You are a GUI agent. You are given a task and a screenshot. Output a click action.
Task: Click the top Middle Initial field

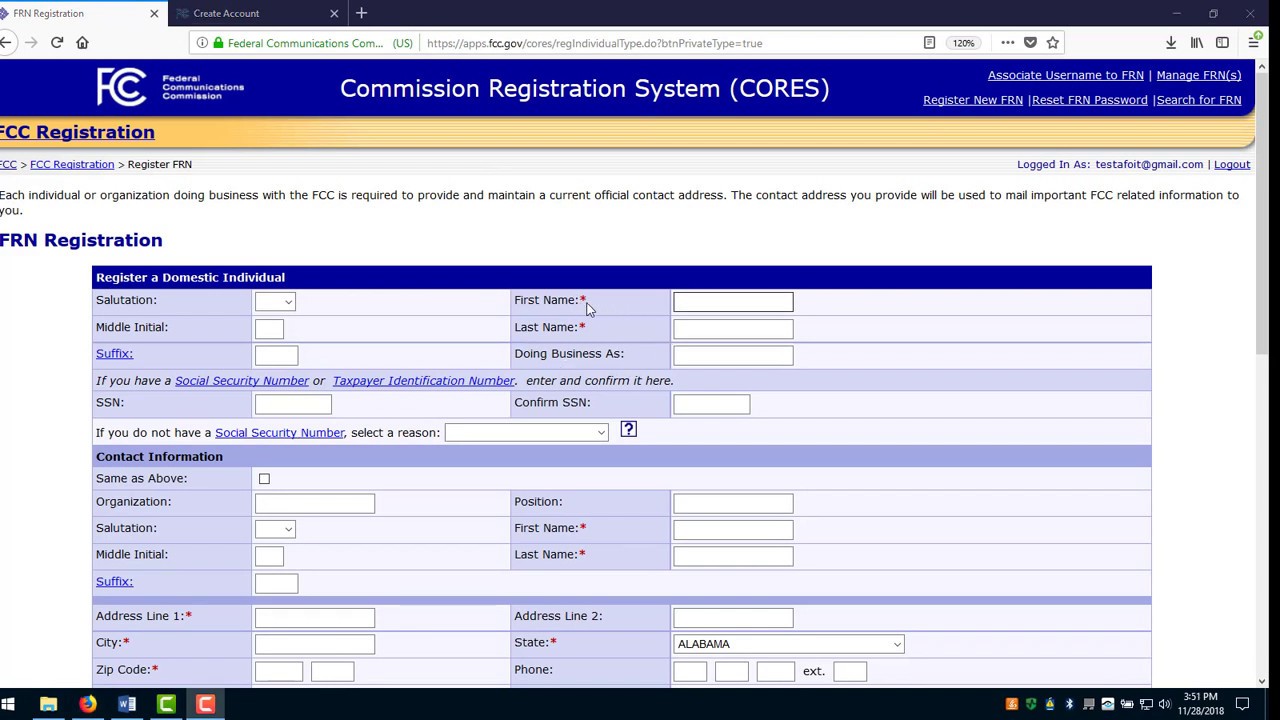(x=269, y=328)
